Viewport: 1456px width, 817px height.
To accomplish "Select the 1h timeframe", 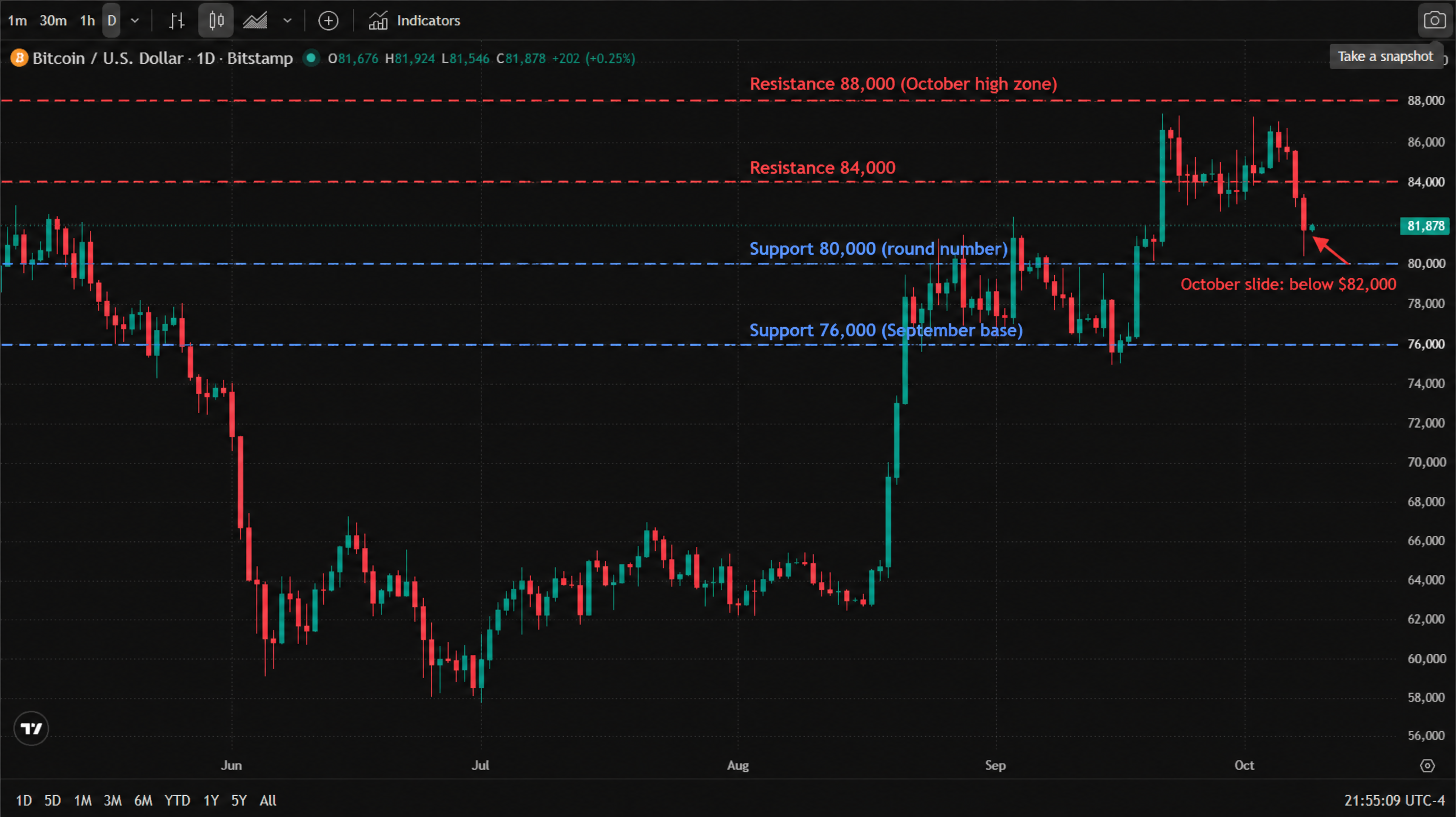I will tap(87, 21).
